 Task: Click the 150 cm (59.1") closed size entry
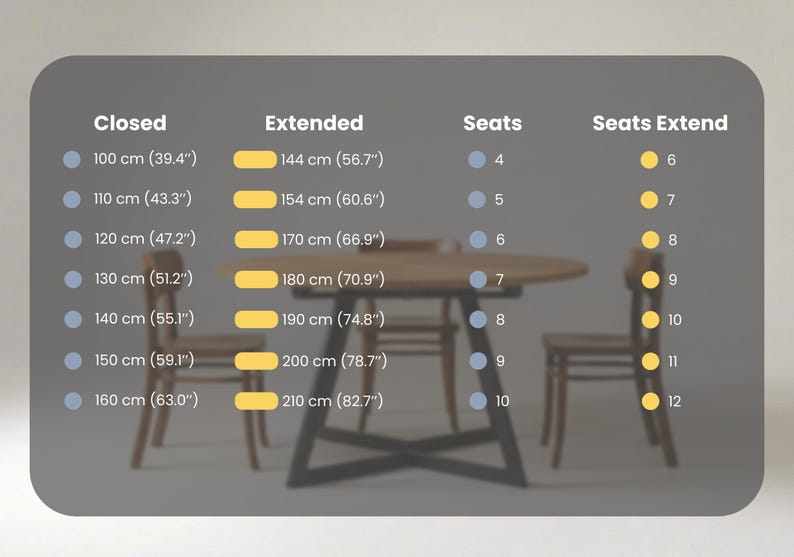(x=145, y=360)
